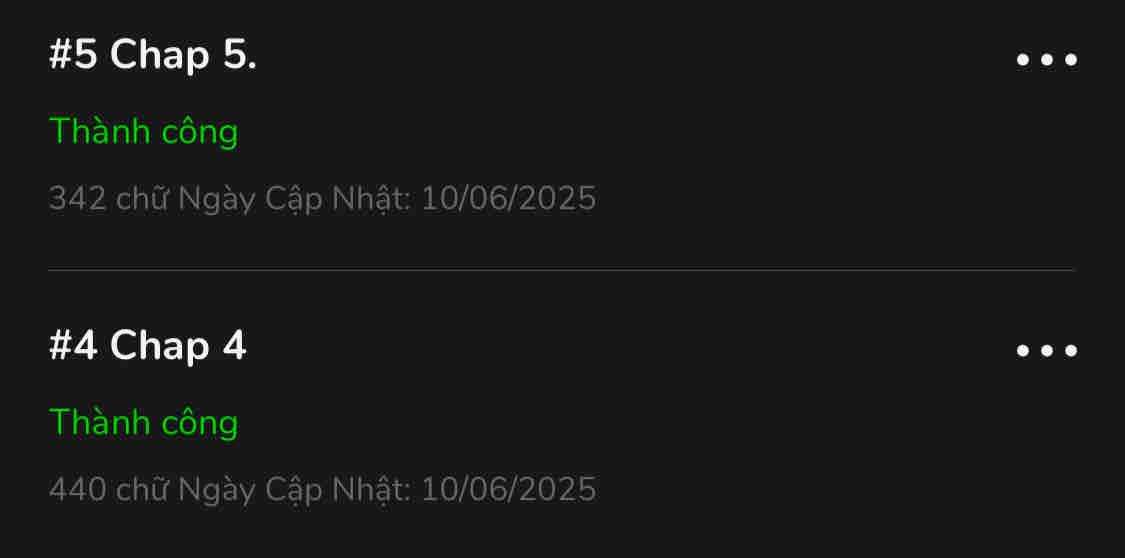Select the "#4 Chap 4" chapter title
Viewport: 1125px width, 558px height.
(147, 346)
